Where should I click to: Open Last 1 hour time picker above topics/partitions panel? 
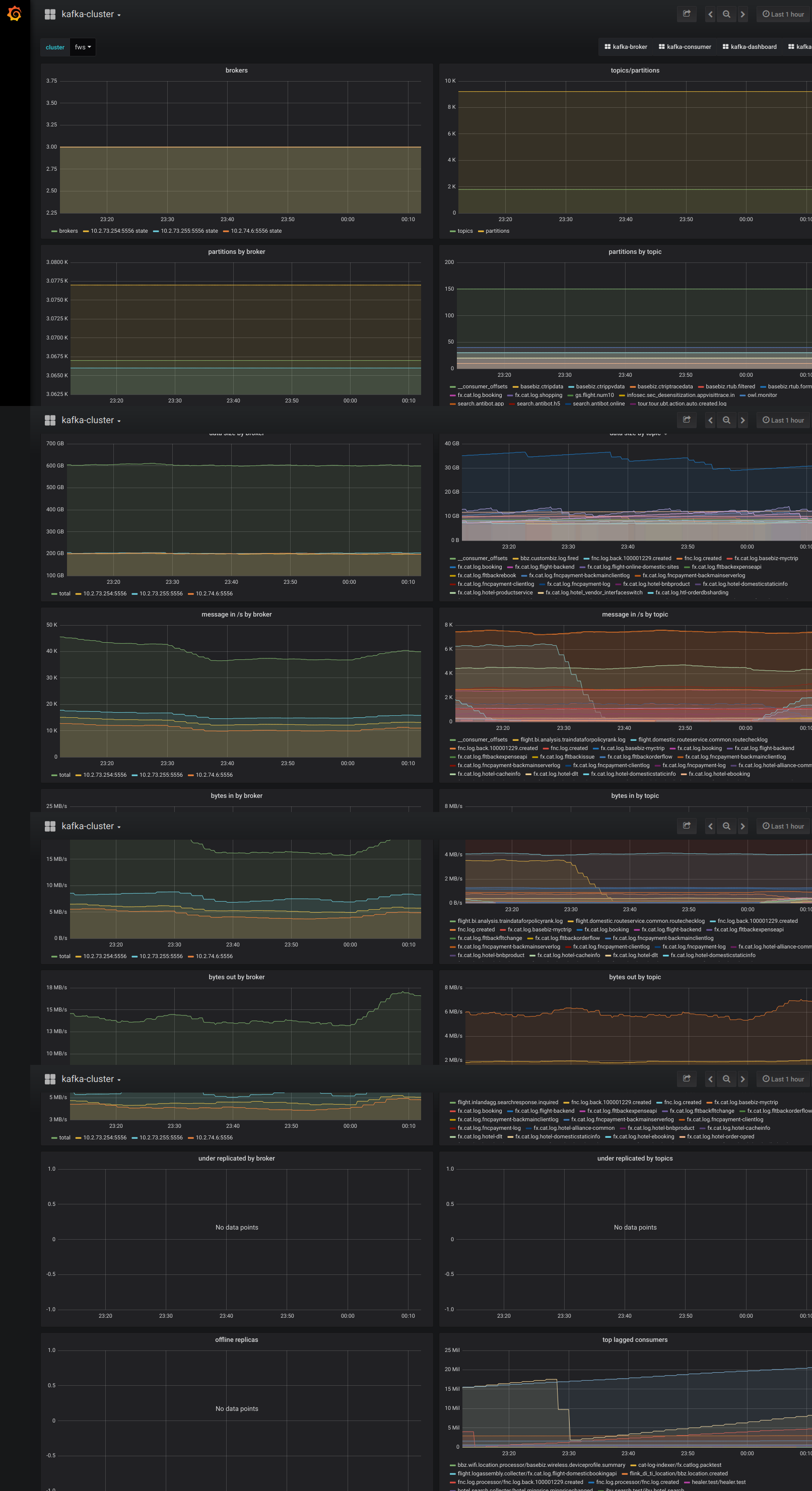[x=784, y=15]
